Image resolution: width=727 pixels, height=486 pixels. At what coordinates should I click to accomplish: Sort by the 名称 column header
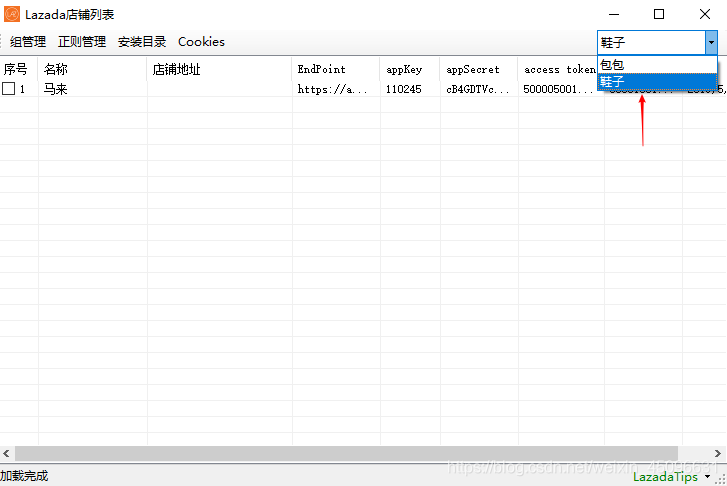[x=92, y=69]
